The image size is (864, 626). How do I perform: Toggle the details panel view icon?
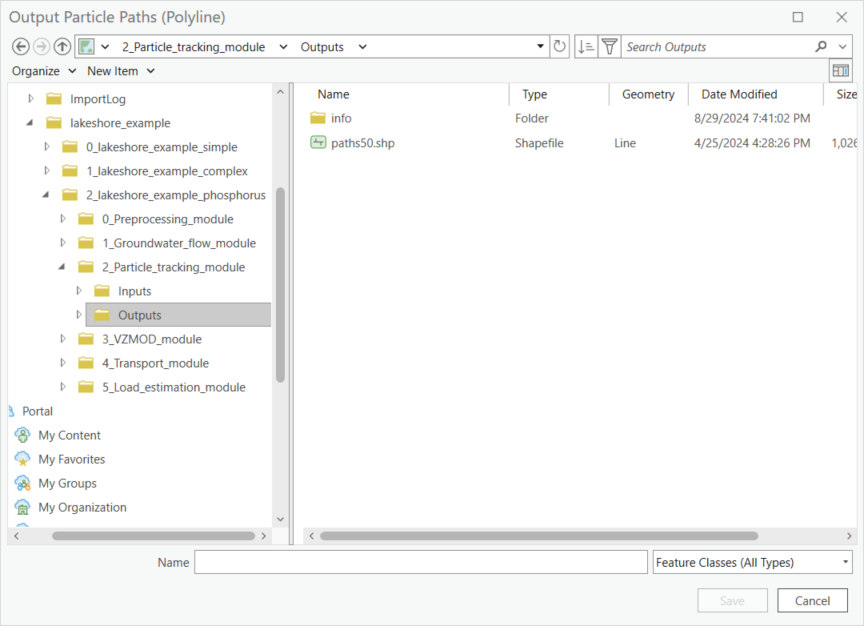[x=840, y=71]
